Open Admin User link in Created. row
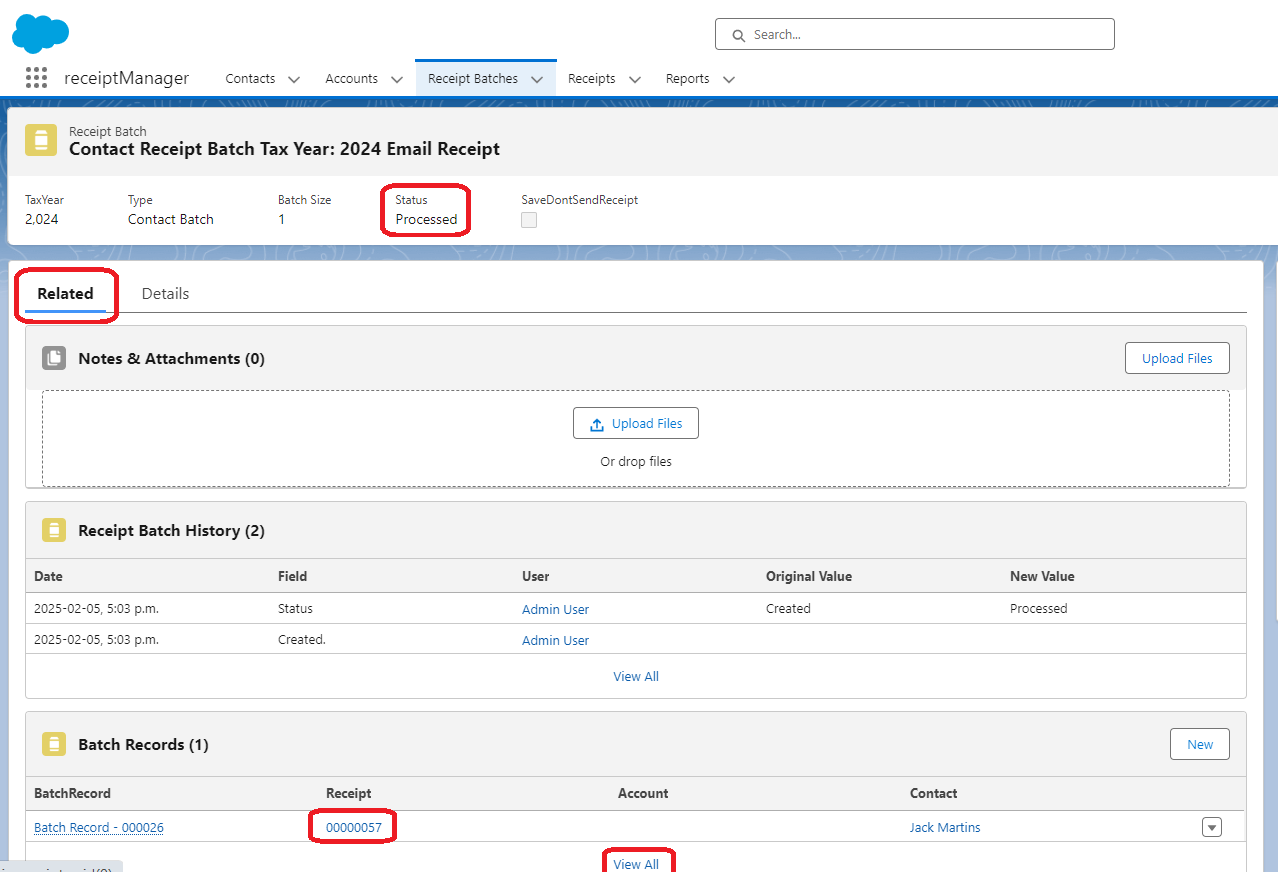 tap(555, 640)
